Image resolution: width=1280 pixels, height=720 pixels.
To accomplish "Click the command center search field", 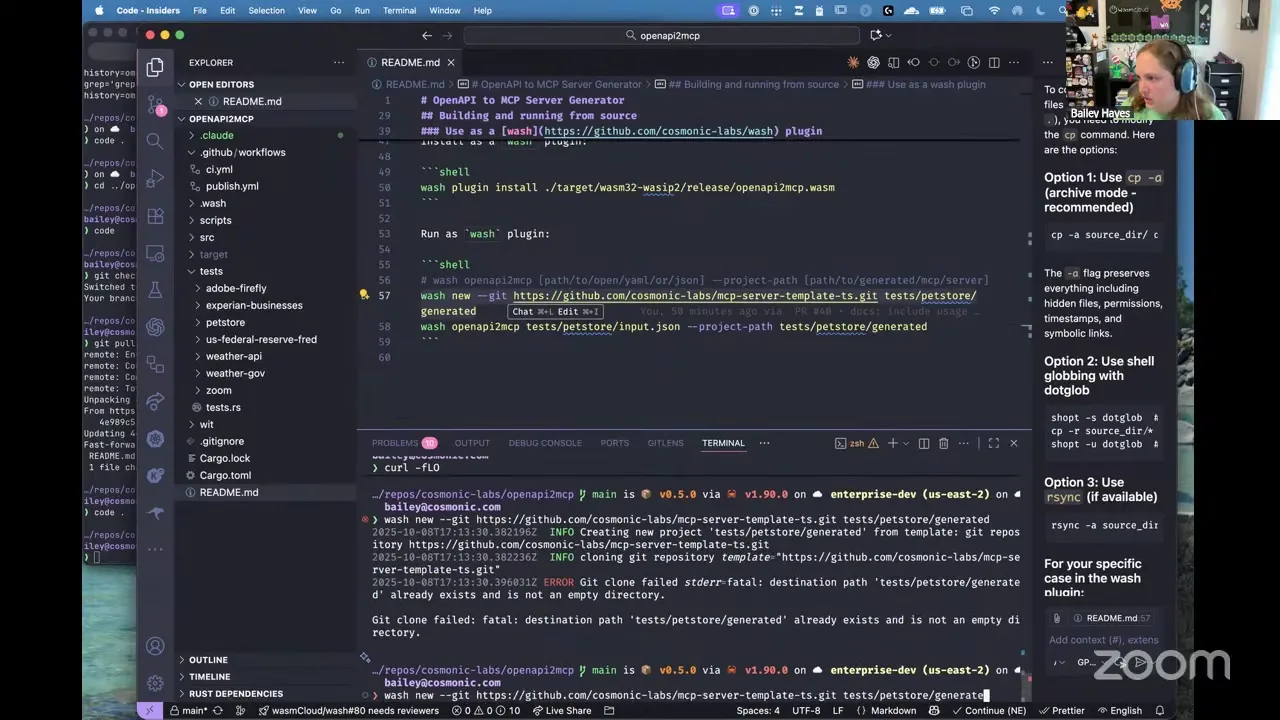I will (662, 35).
